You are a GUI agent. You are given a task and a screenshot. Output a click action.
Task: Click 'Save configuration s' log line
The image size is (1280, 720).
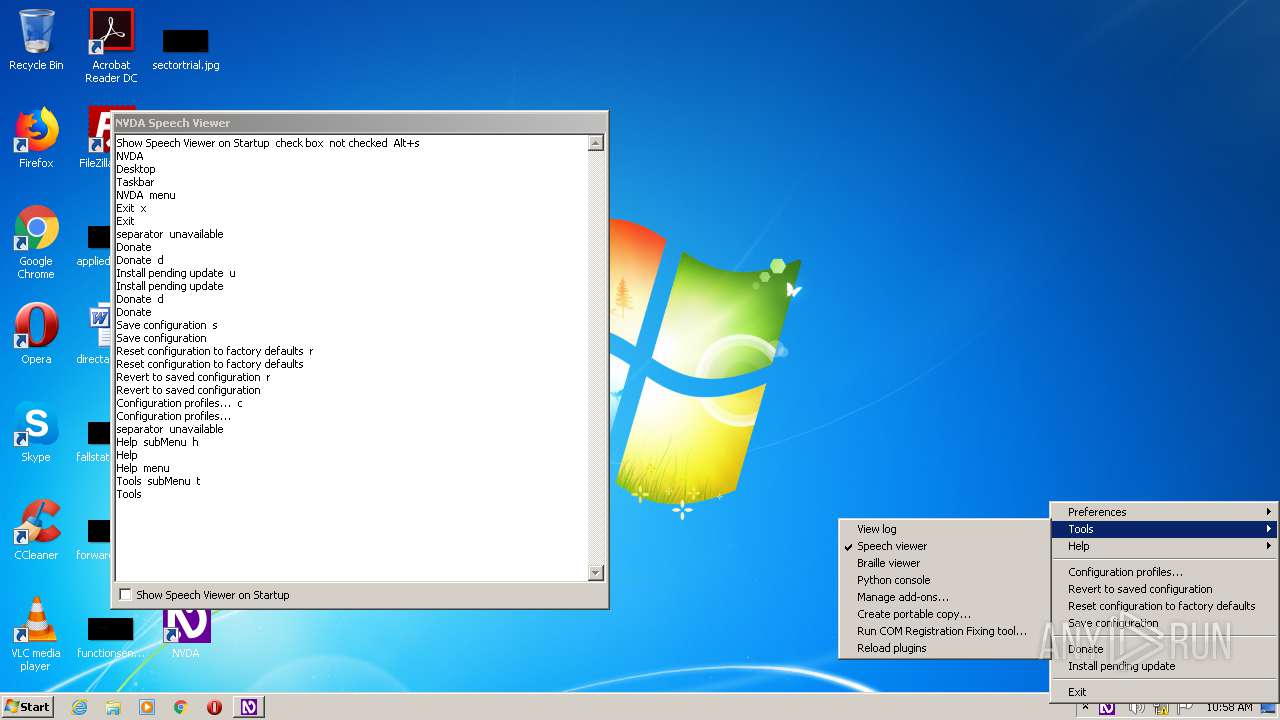click(x=167, y=325)
